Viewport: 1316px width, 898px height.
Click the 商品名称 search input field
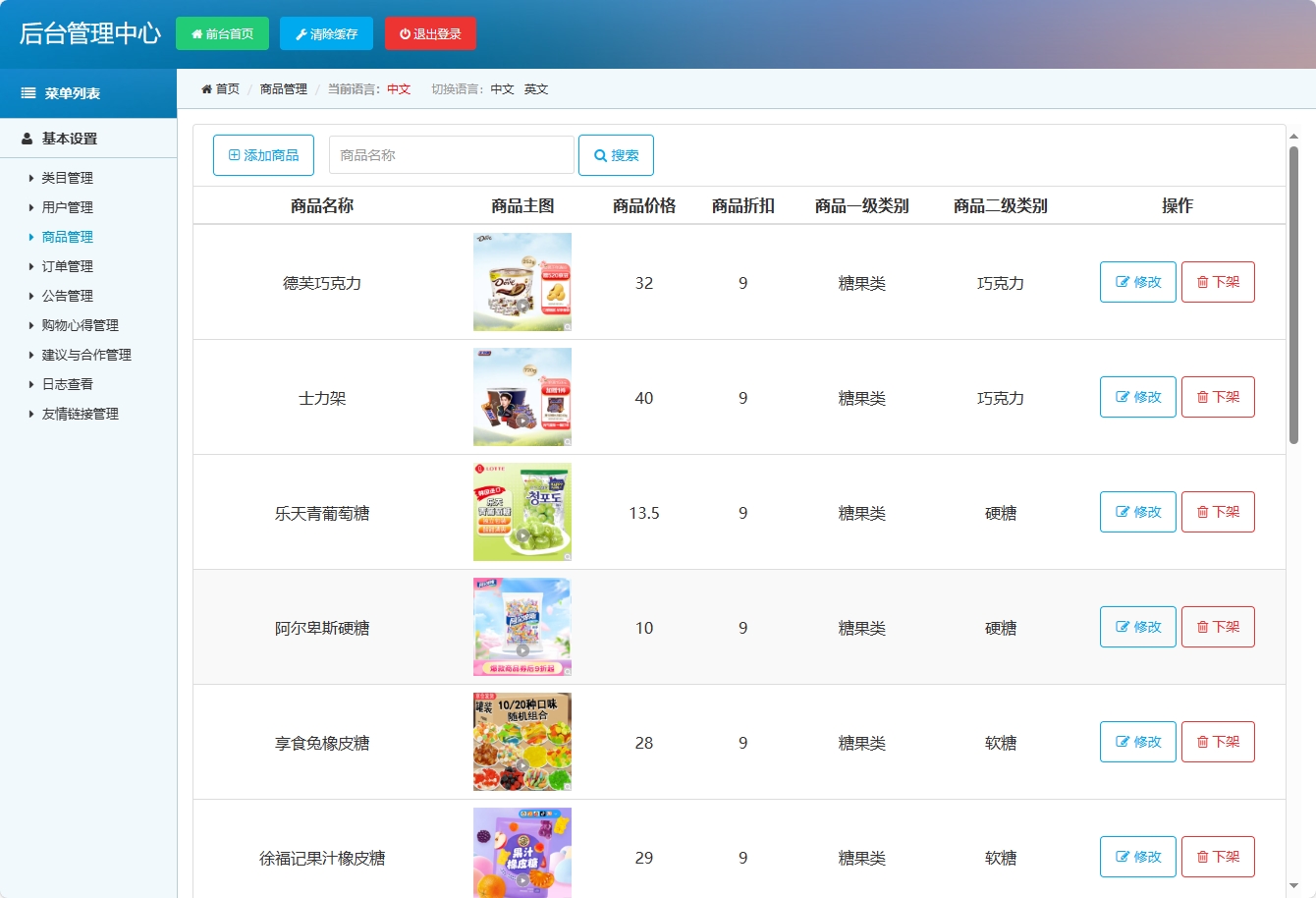pos(451,154)
